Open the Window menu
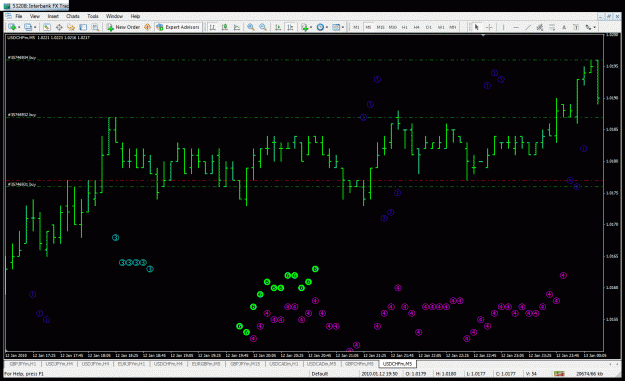Screen dimensions: 625x381 click(114, 16)
